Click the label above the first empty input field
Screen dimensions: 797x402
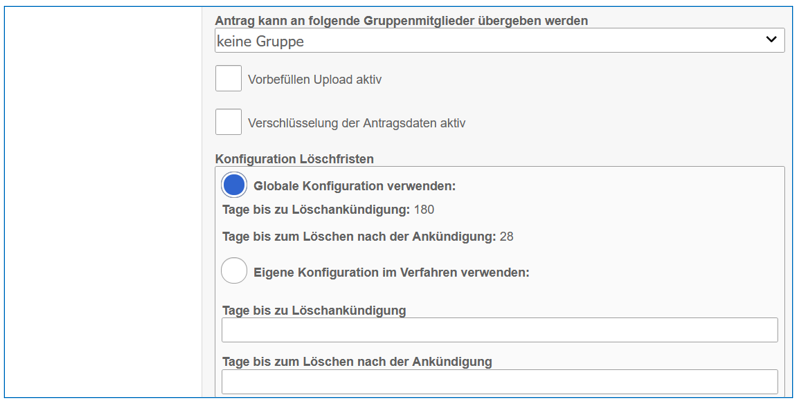[314, 310]
